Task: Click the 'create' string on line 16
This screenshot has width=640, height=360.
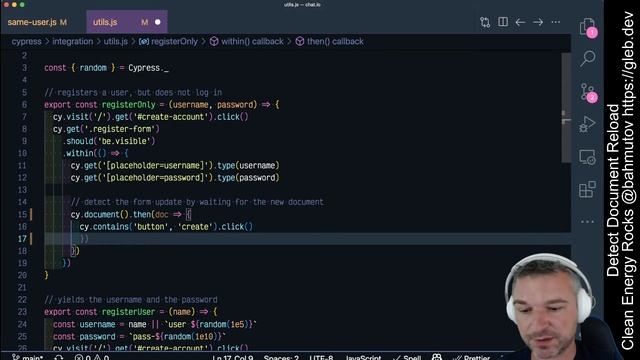Action: point(195,227)
